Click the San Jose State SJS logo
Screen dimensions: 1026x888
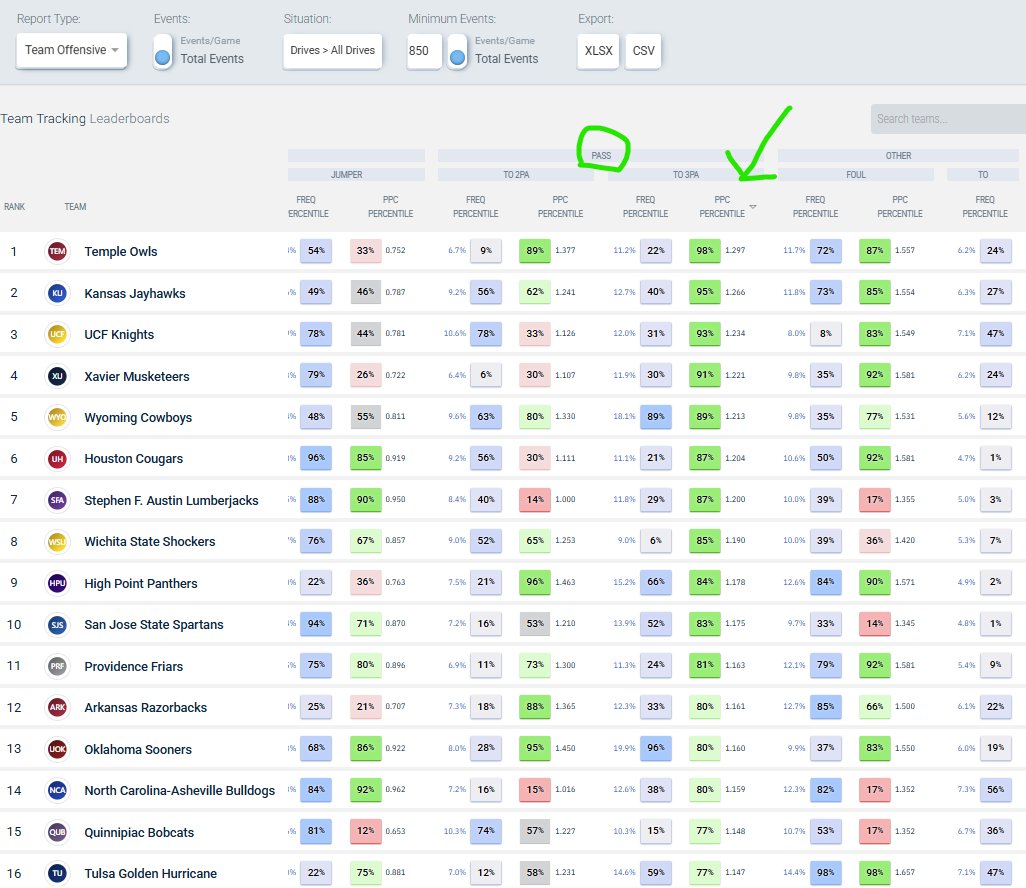click(58, 624)
